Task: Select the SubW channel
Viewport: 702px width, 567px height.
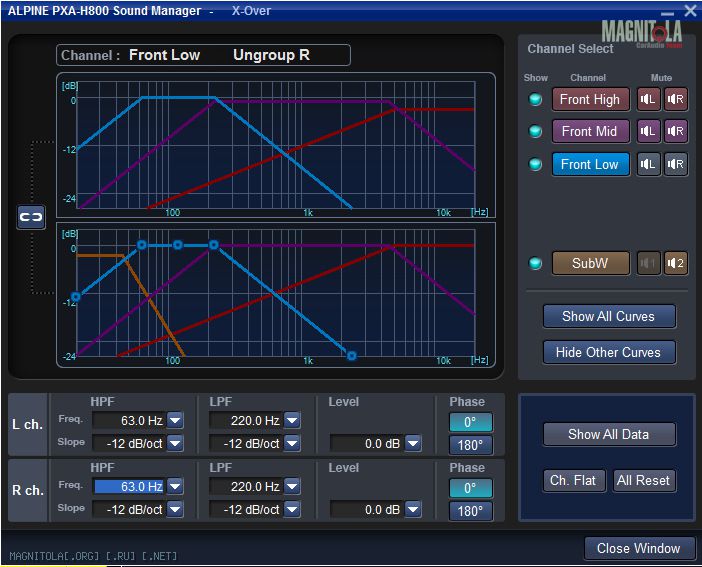Action: (x=590, y=263)
